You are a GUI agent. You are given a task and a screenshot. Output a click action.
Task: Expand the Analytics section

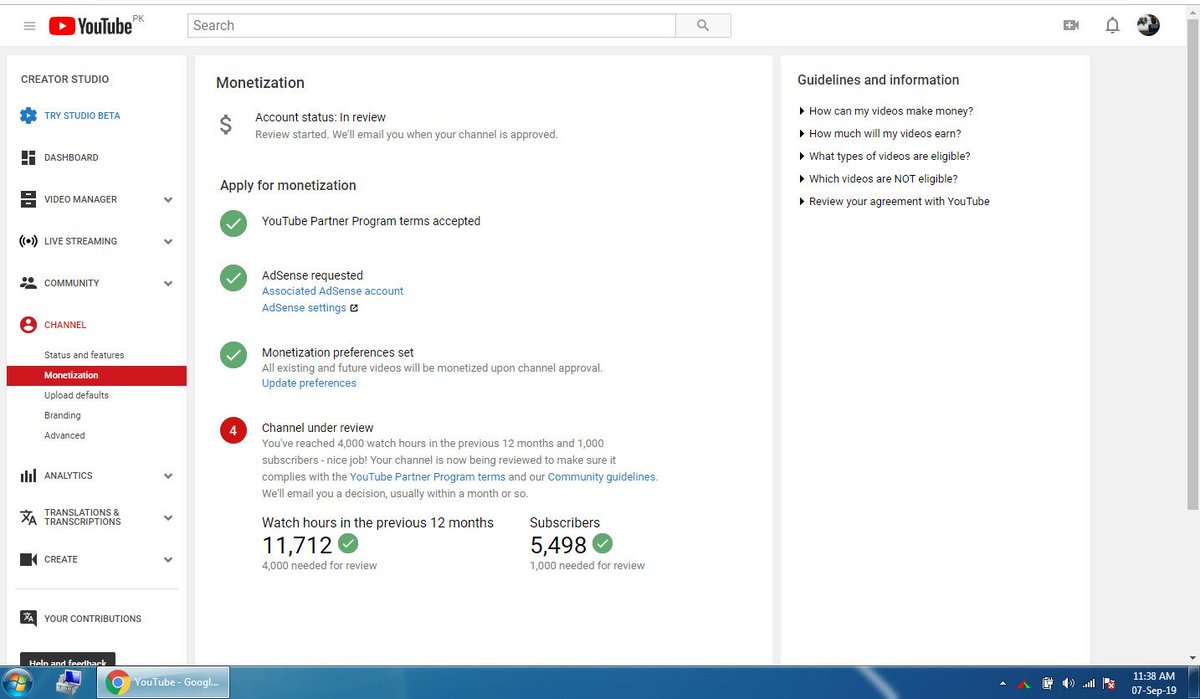point(168,476)
